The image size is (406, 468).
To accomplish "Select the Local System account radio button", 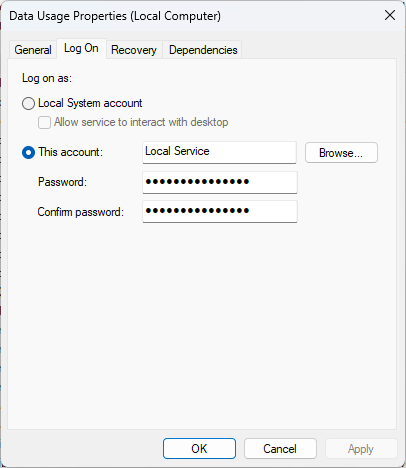I will point(28,103).
